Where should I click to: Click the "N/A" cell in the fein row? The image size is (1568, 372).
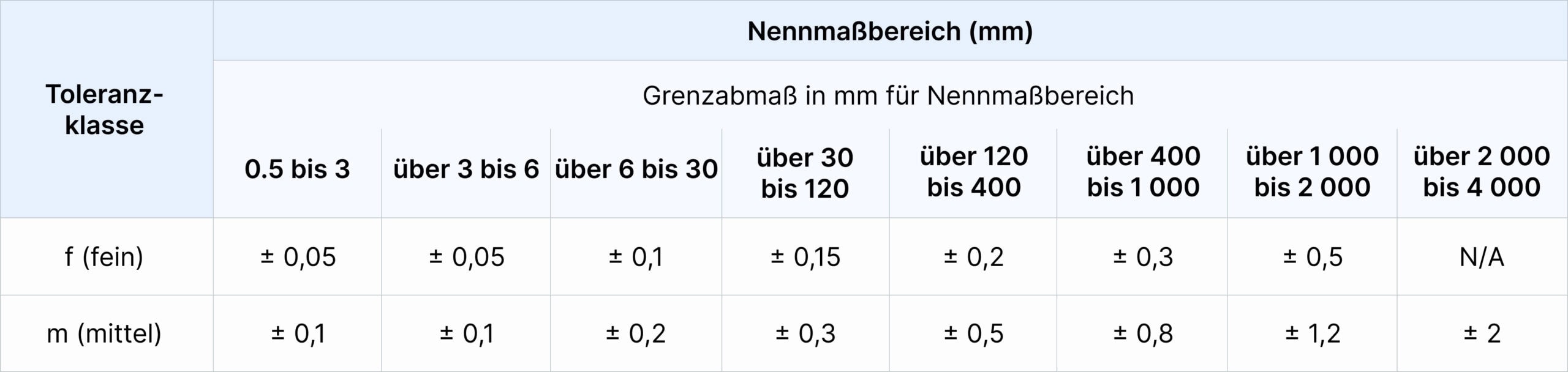[x=1481, y=258]
